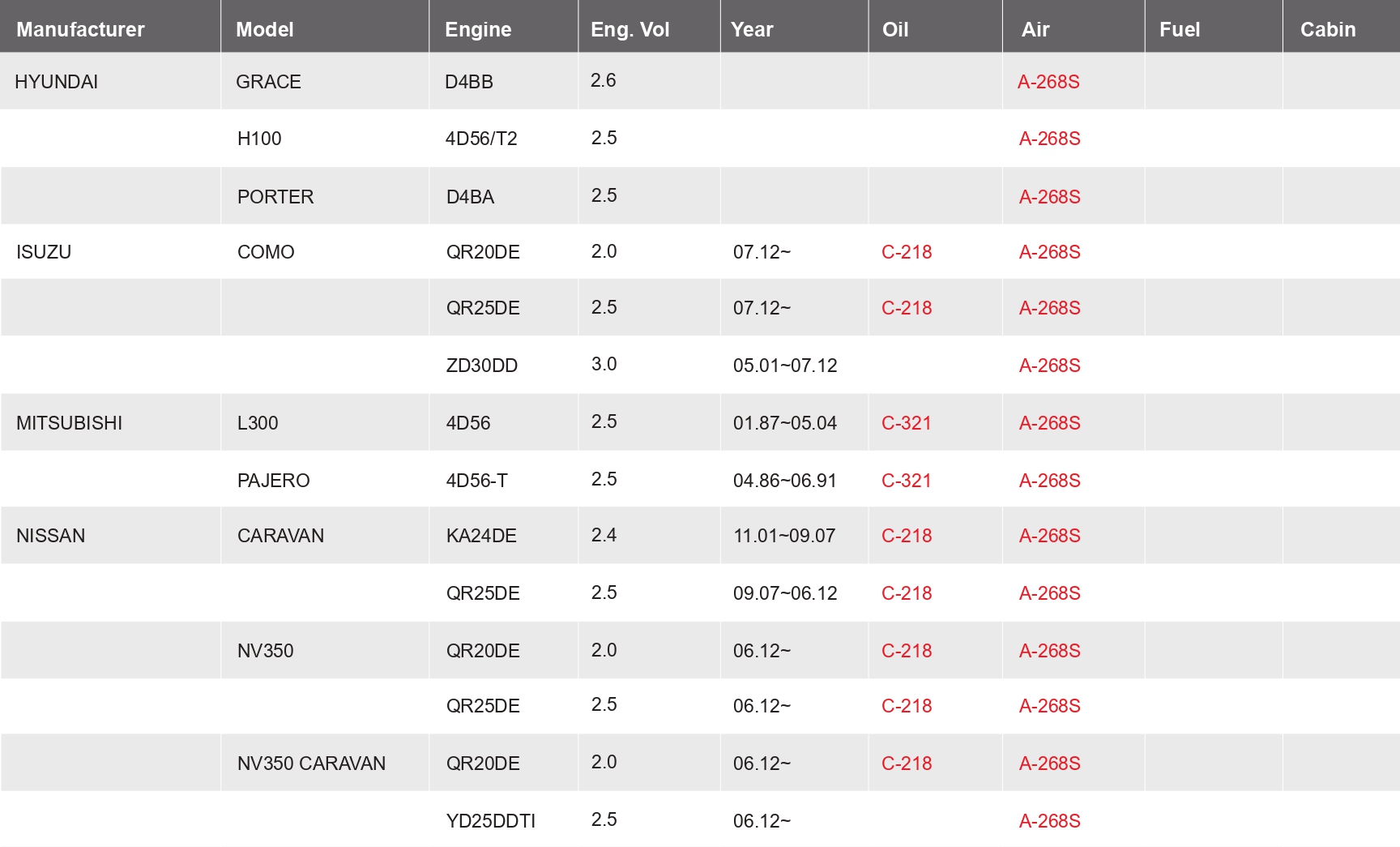Open C-218 oil filter link for KA24DE engine

pos(907,536)
